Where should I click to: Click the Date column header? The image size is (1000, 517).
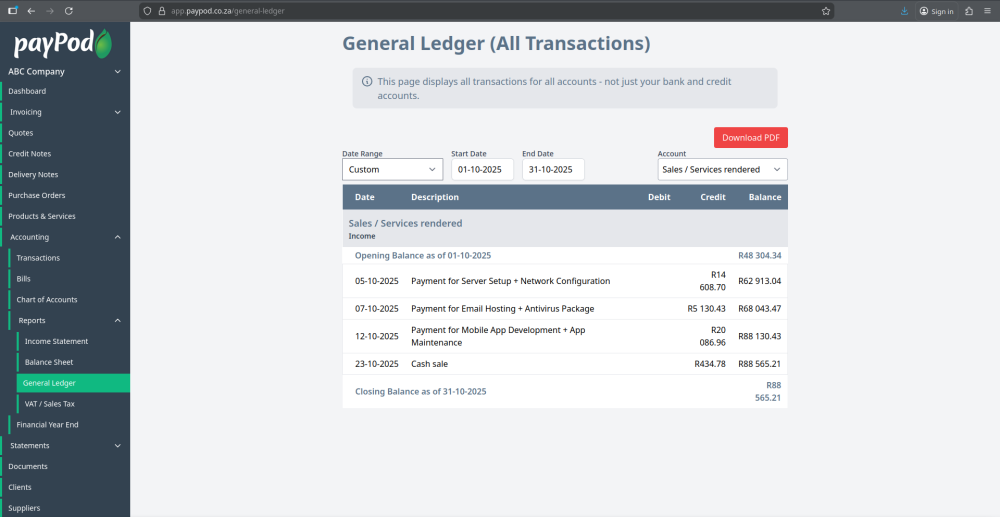click(365, 197)
